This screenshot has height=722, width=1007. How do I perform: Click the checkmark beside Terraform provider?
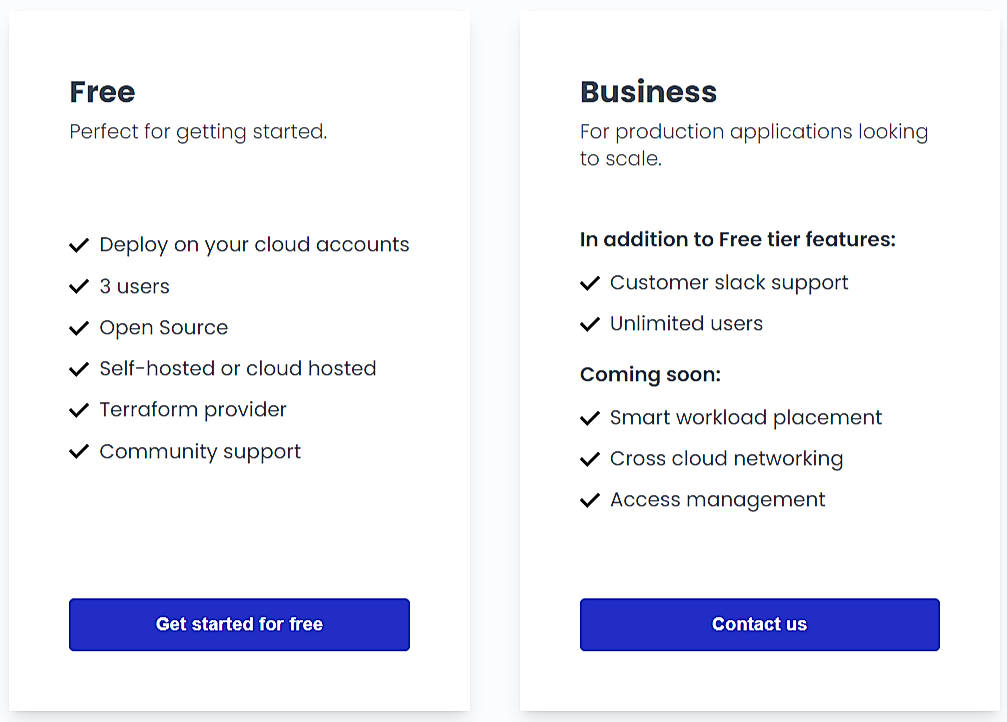pos(79,410)
